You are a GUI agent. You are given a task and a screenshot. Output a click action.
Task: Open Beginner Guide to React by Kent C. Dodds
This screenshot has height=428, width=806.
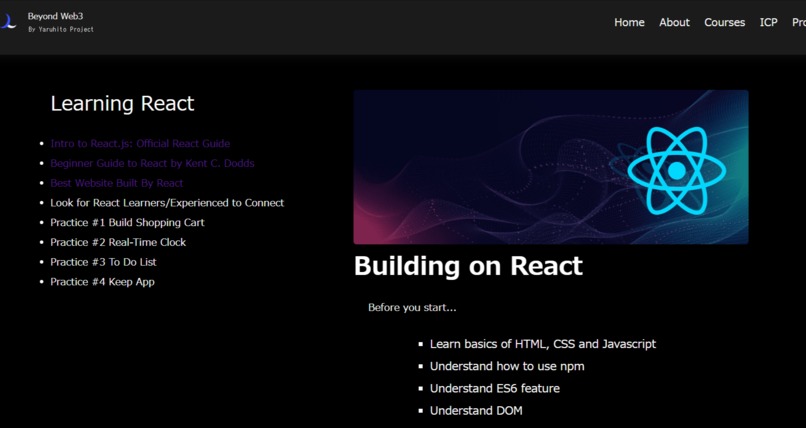click(x=152, y=163)
